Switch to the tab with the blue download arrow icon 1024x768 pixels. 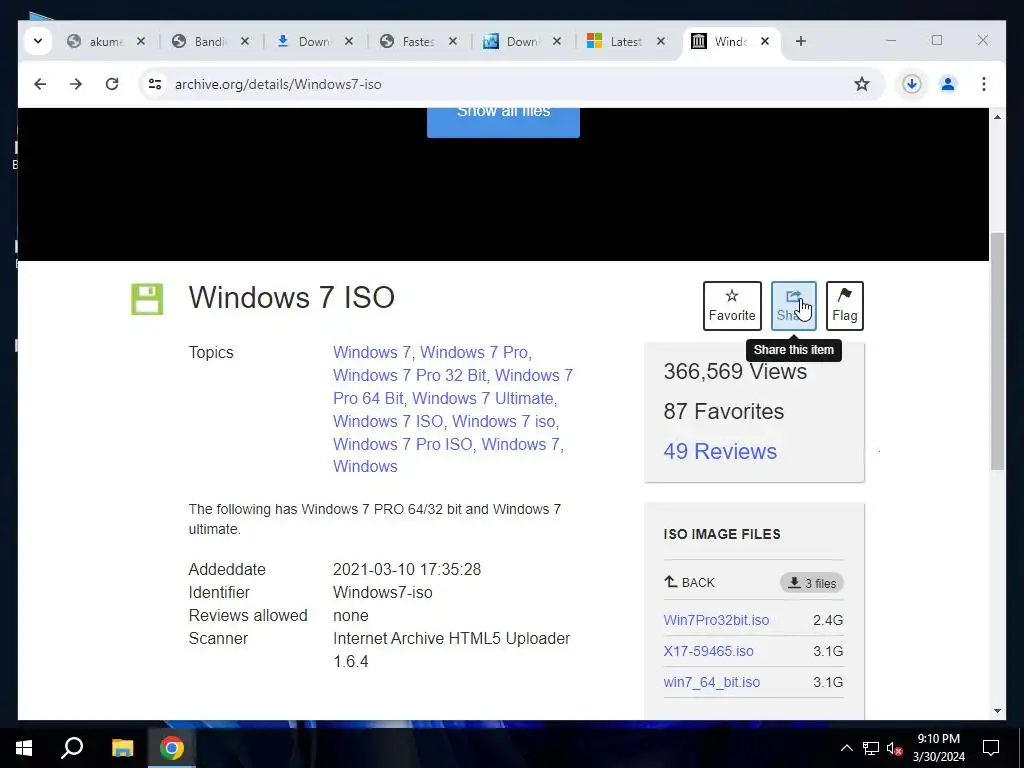pos(304,41)
